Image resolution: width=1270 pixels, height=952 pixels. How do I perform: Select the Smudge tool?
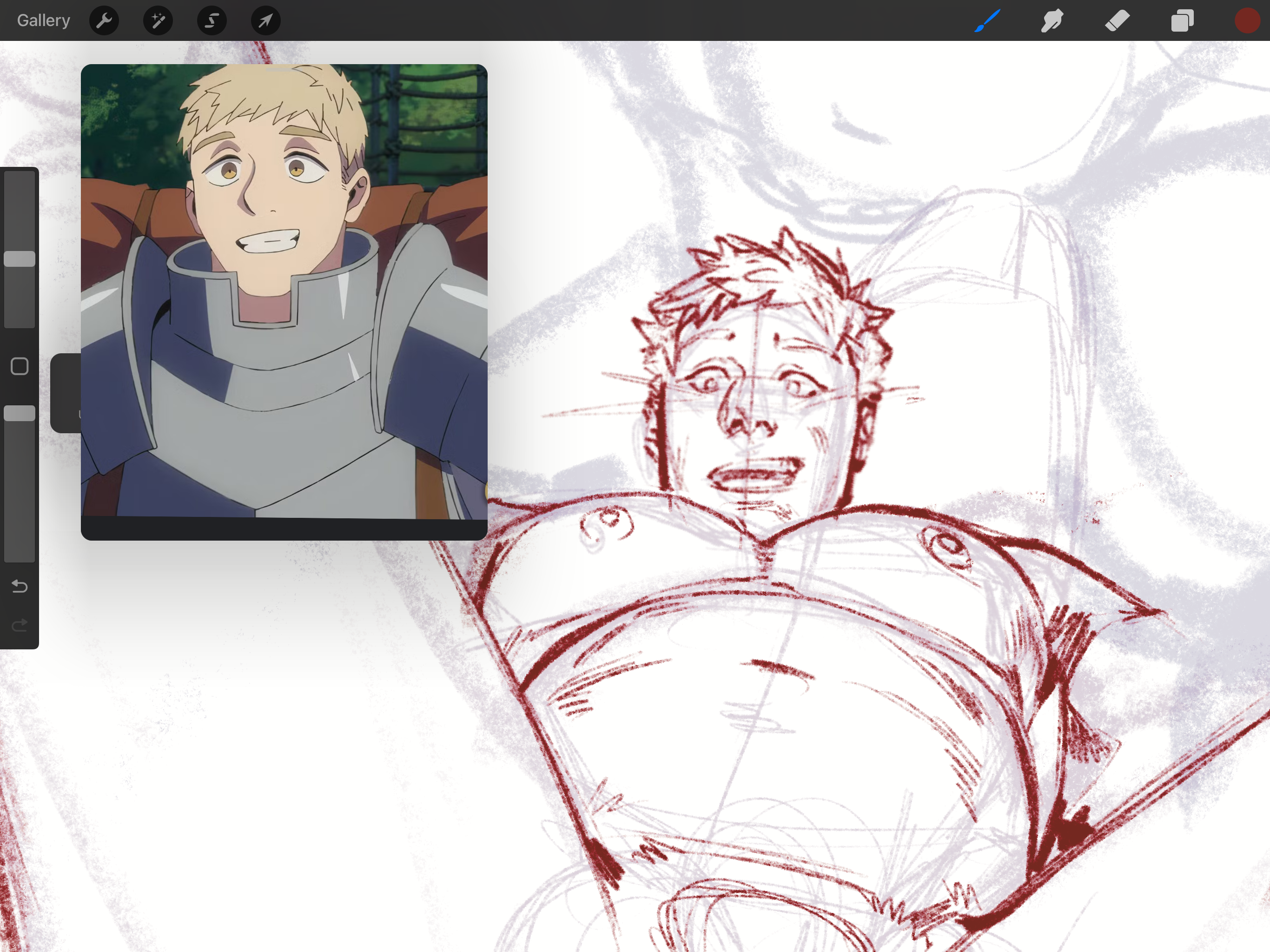click(1052, 20)
